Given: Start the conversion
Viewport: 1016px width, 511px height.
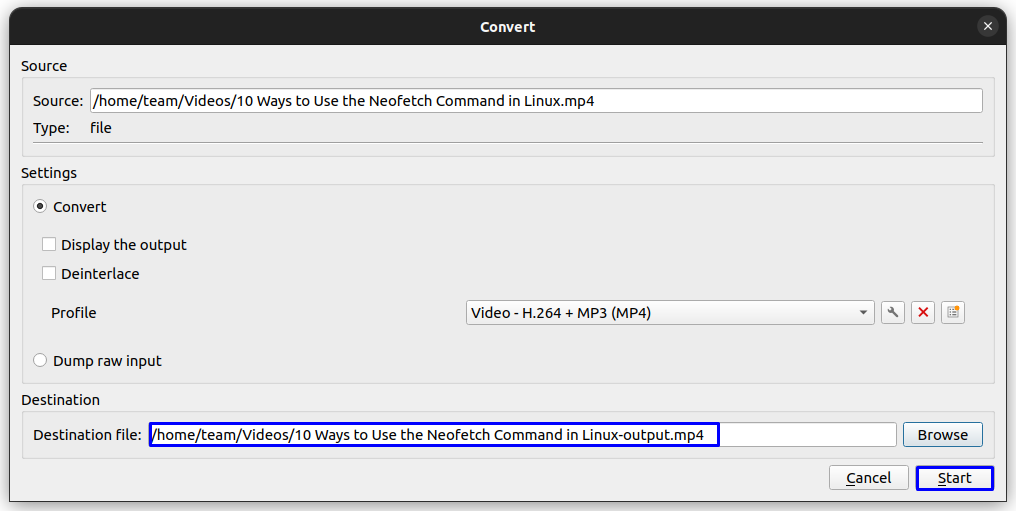Looking at the screenshot, I should [x=954, y=478].
